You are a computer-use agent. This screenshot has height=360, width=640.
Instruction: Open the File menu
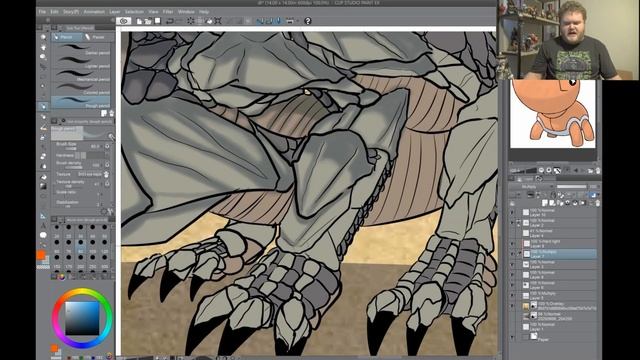42,12
